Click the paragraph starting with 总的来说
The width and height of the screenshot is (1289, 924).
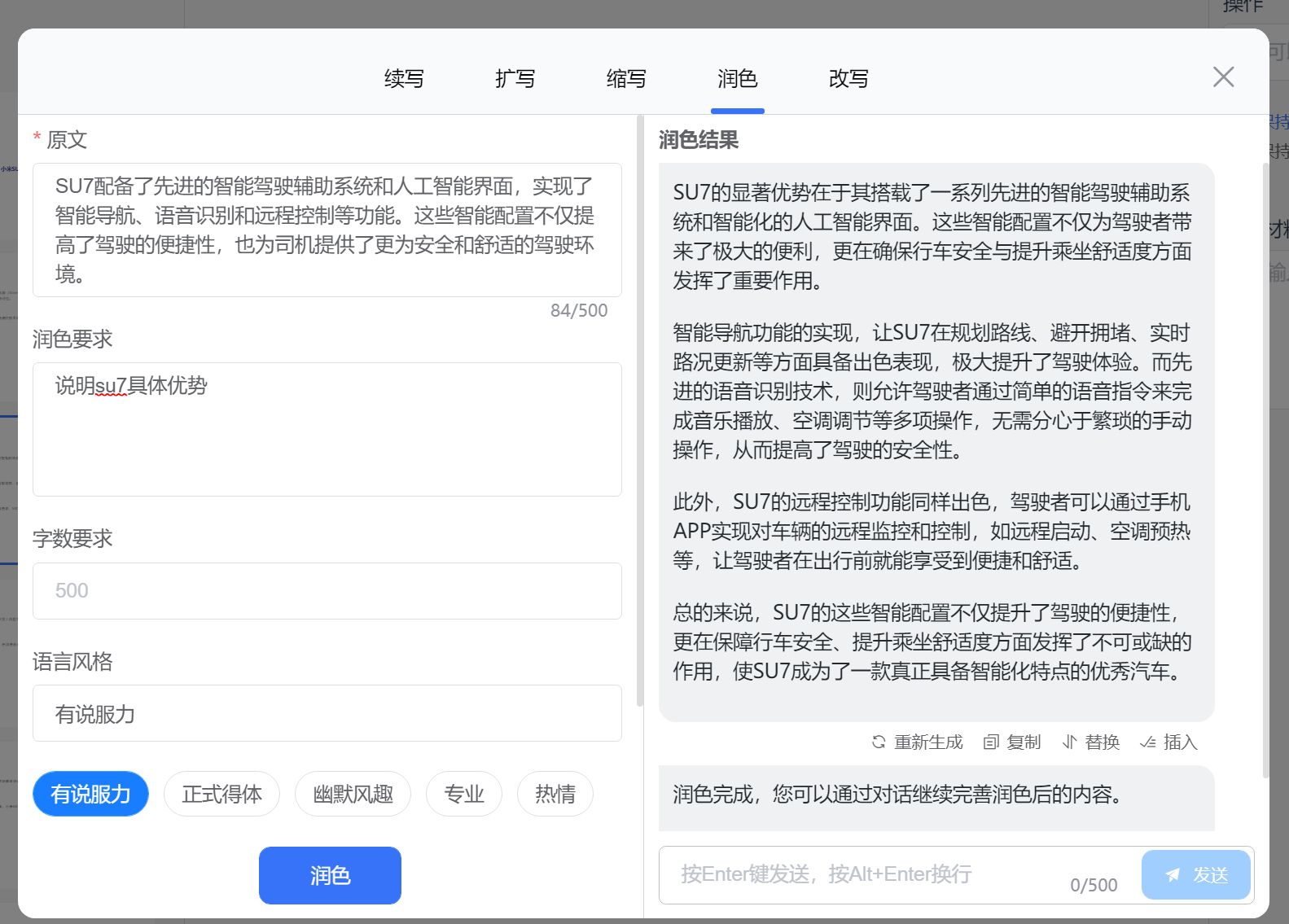coord(932,642)
